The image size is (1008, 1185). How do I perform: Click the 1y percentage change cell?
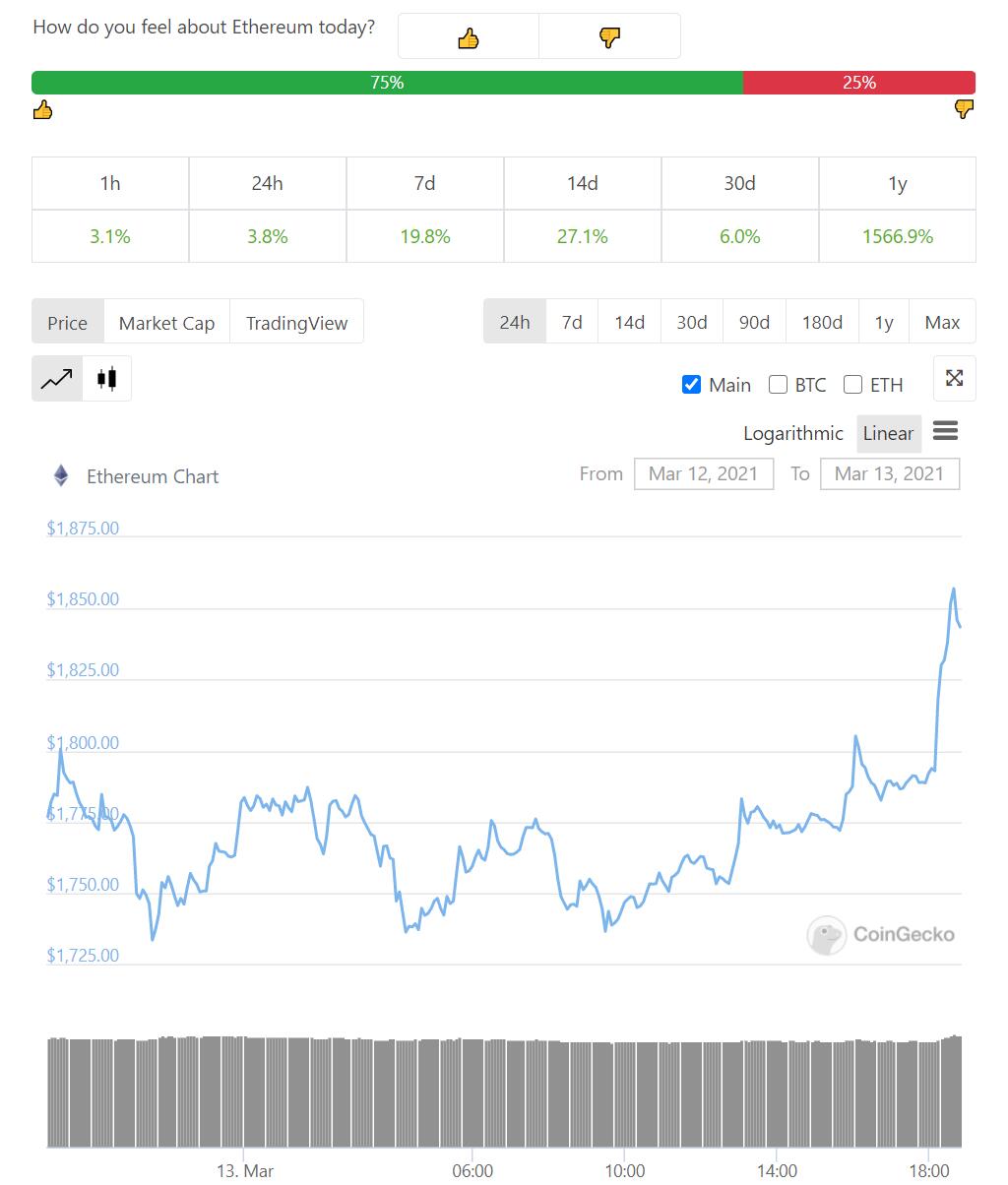897,236
